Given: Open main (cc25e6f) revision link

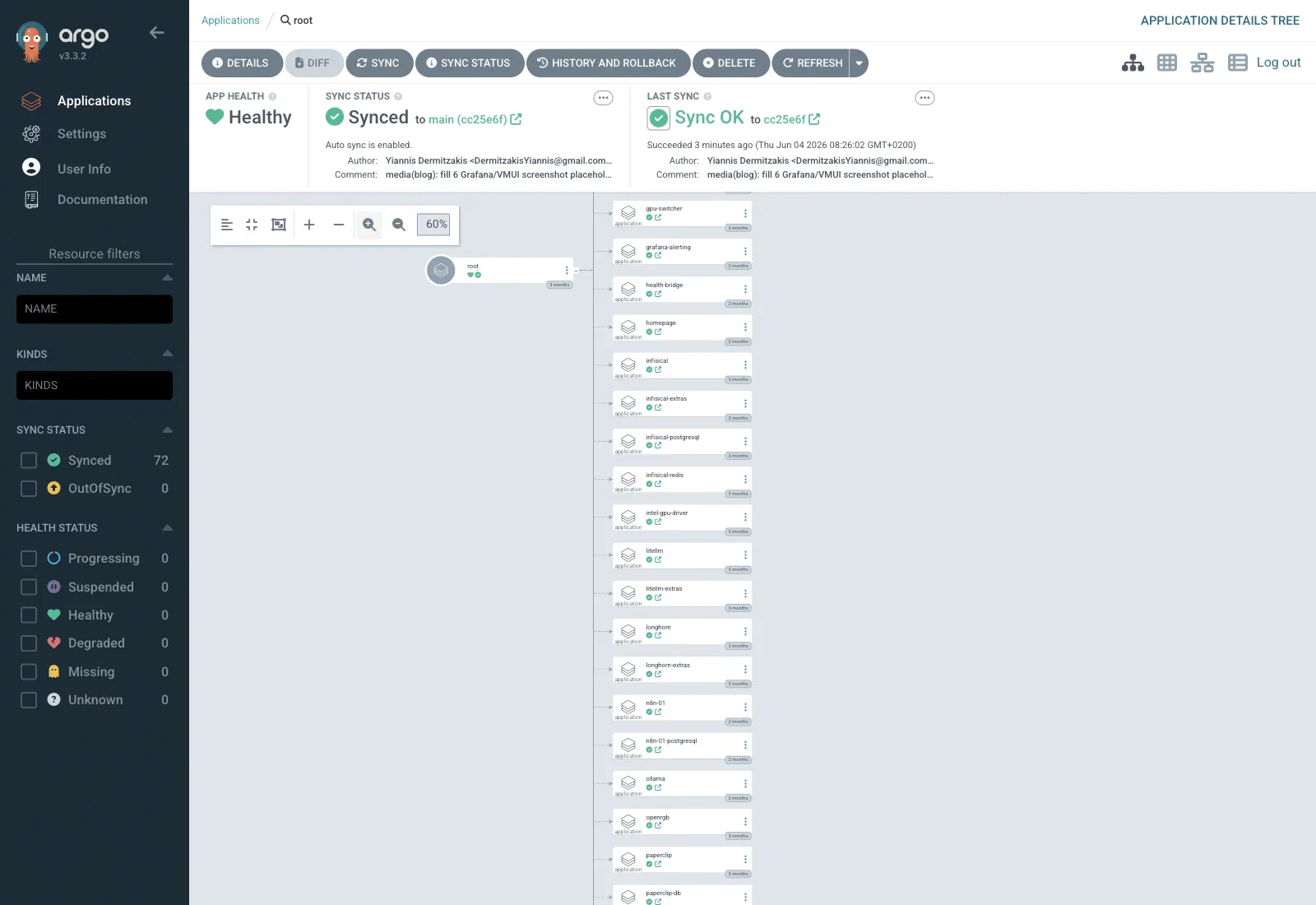Looking at the screenshot, I should pyautogui.click(x=475, y=119).
